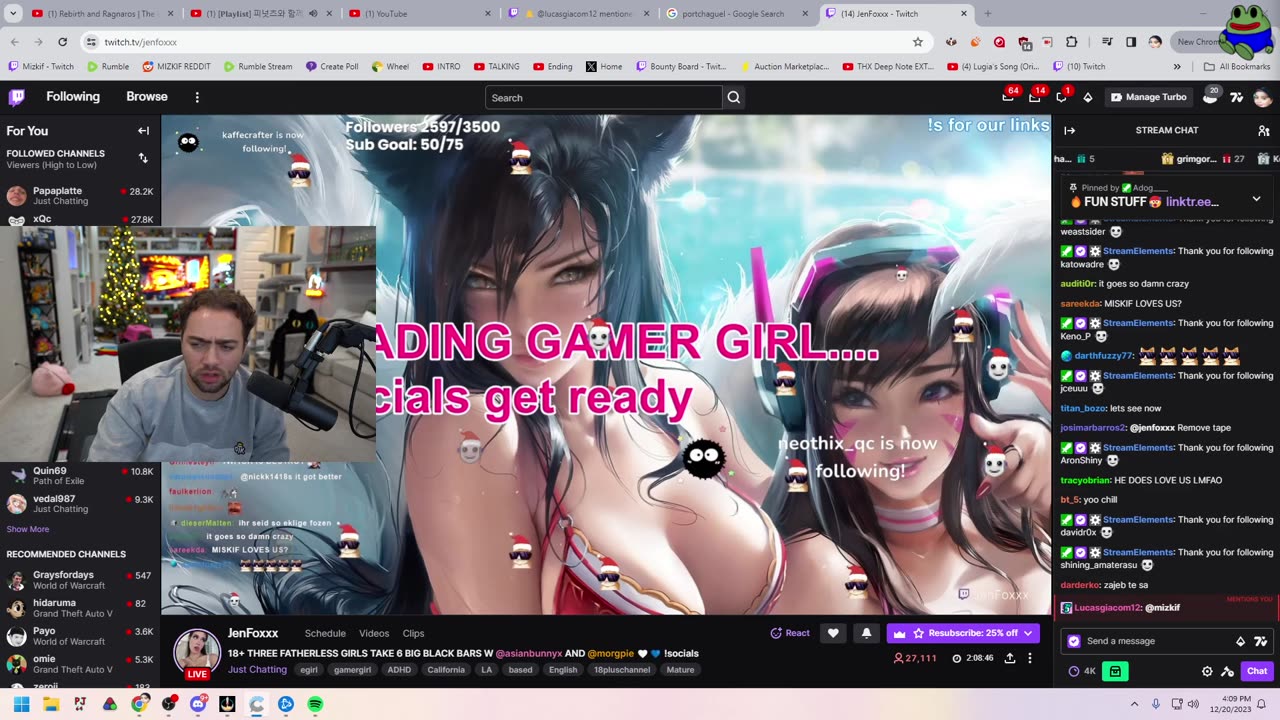Open whispers icon with 1 badge

[x=1062, y=97]
